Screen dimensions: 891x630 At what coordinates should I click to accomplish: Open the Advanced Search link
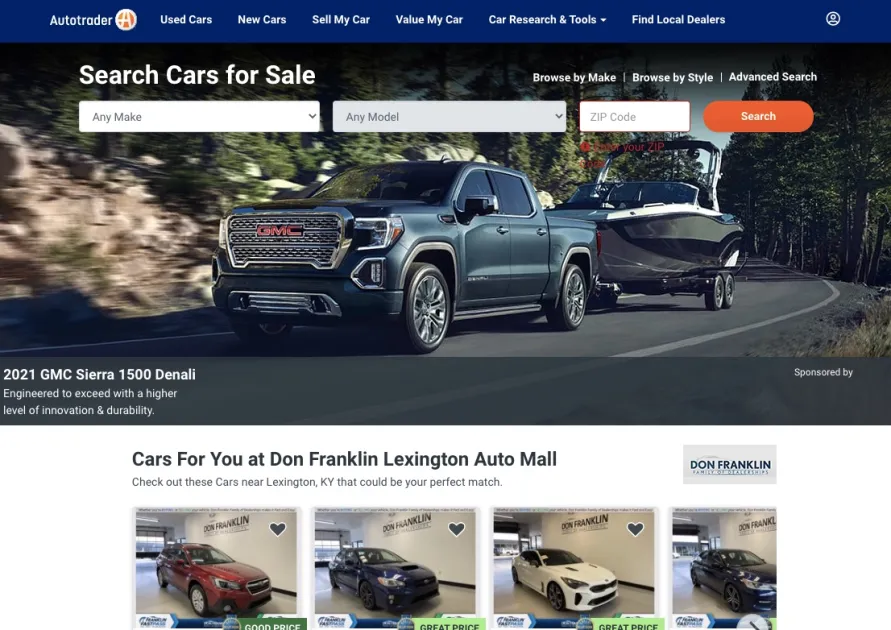pos(773,77)
